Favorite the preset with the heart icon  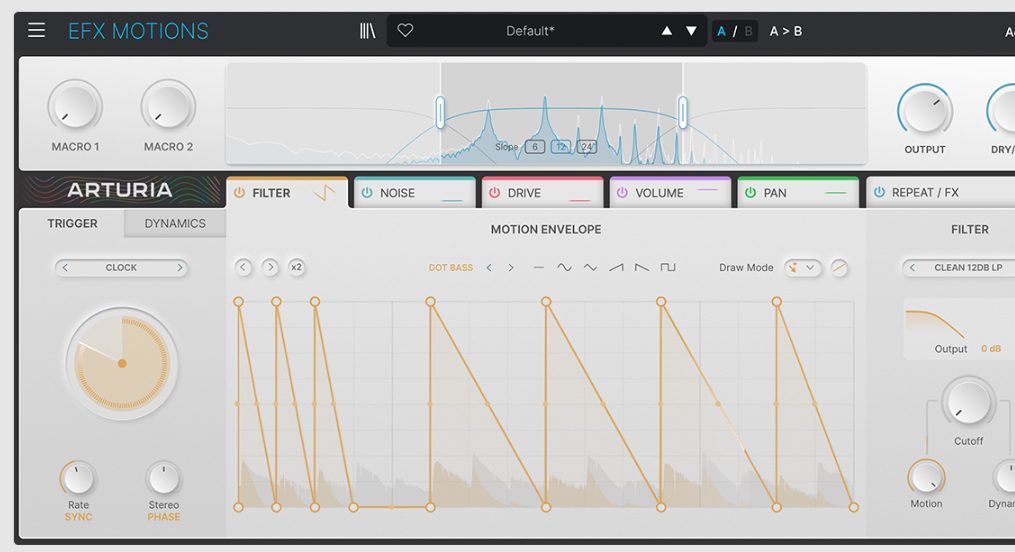point(405,31)
